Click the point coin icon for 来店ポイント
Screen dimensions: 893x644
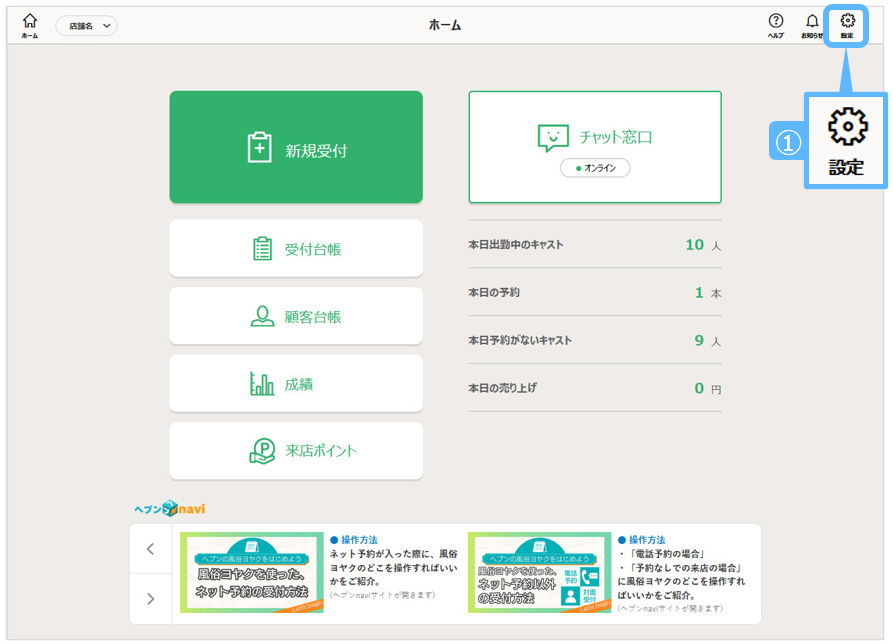coord(262,451)
